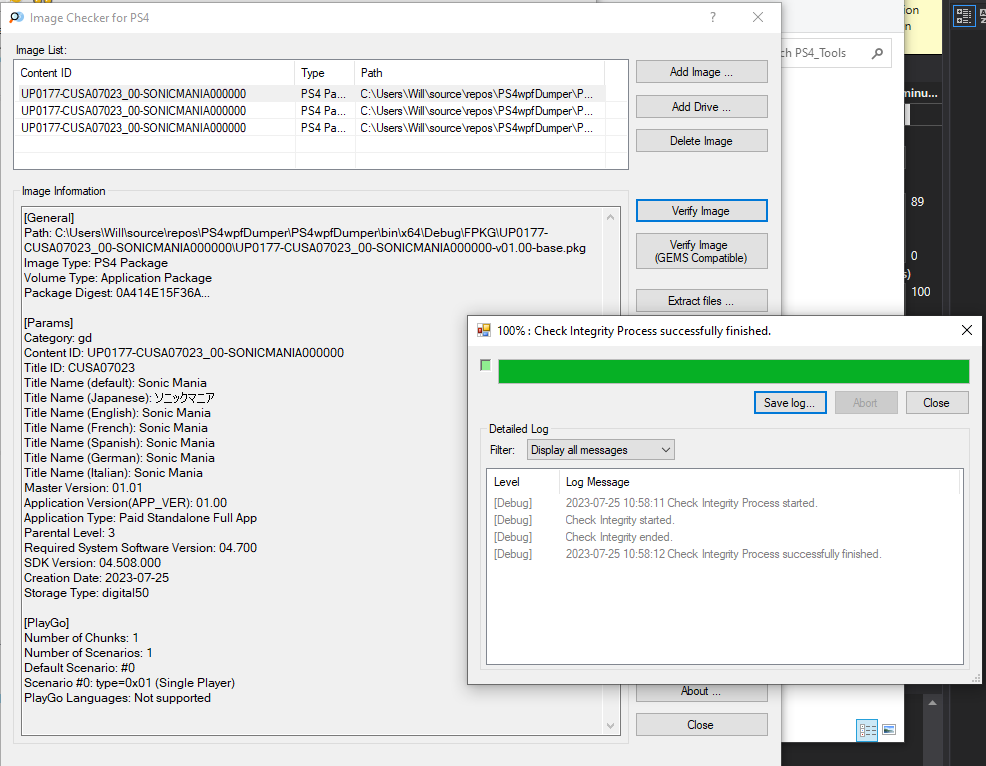The height and width of the screenshot is (766, 986).
Task: Click 'SDK Version: 04.508.000' line
Action: [x=92, y=563]
